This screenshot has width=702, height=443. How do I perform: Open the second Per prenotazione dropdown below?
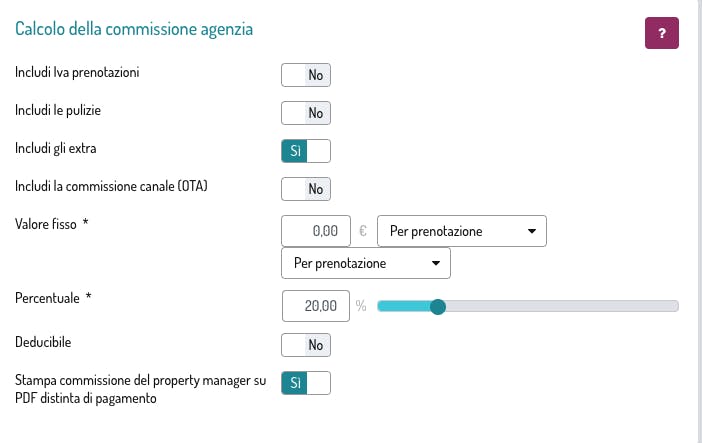click(x=366, y=263)
